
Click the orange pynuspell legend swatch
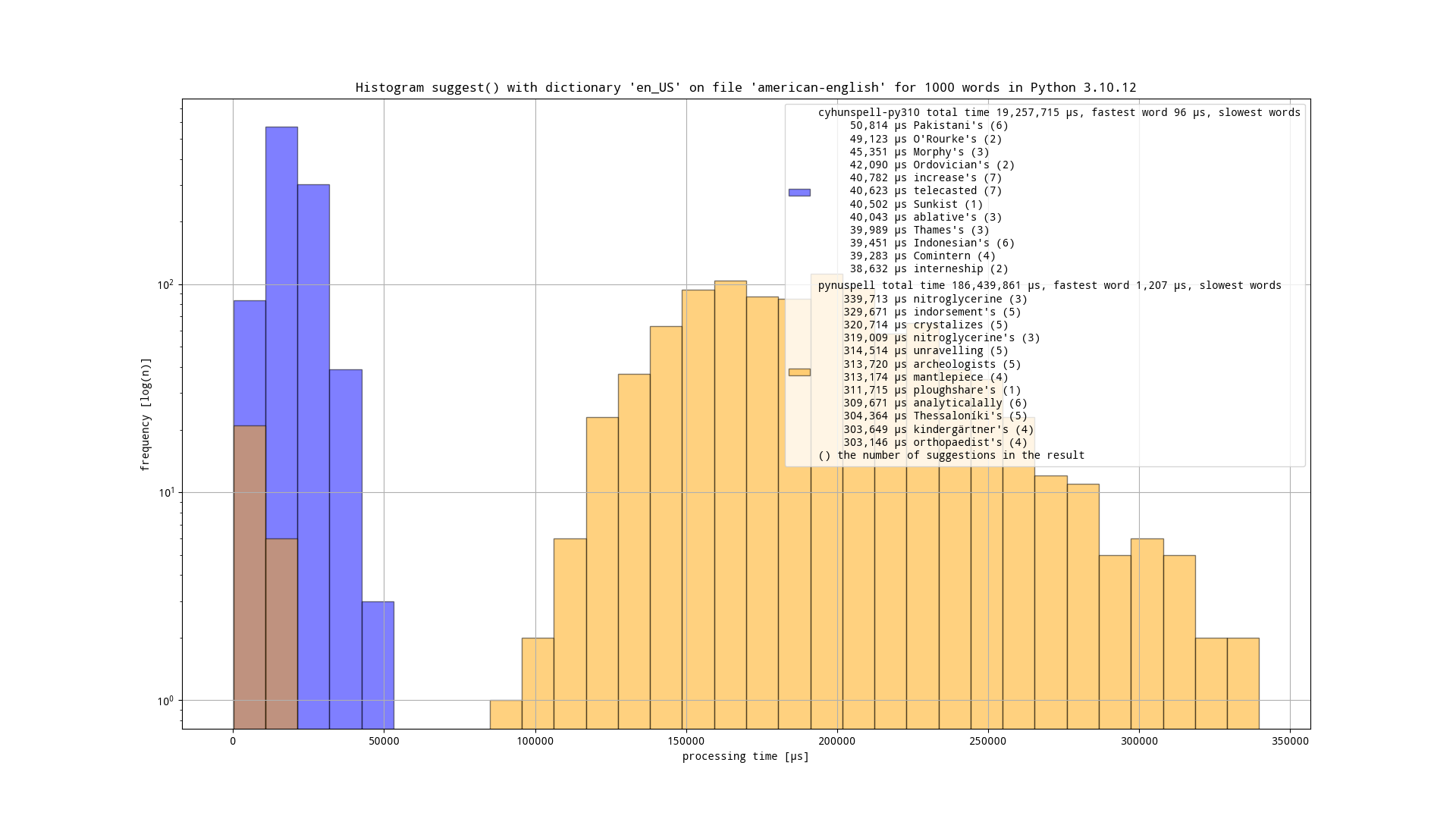[799, 372]
